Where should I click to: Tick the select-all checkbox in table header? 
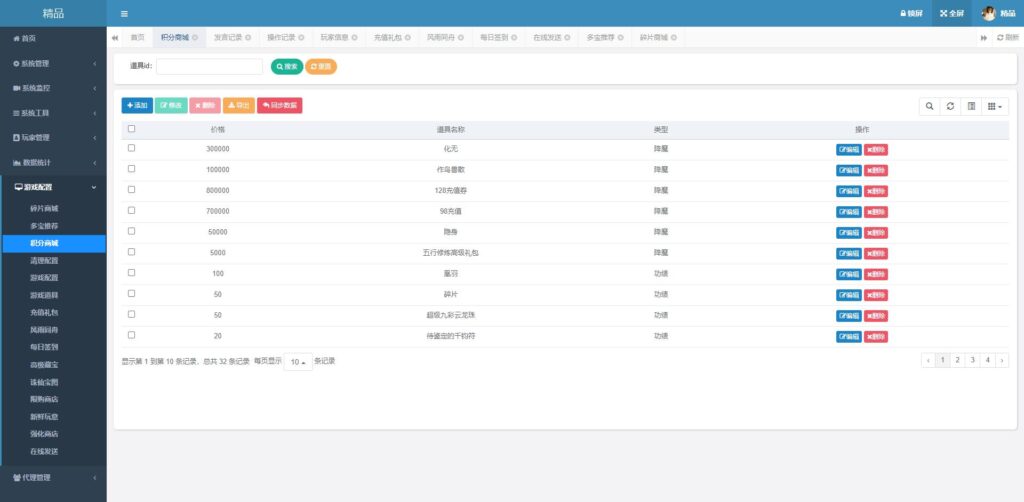[131, 129]
